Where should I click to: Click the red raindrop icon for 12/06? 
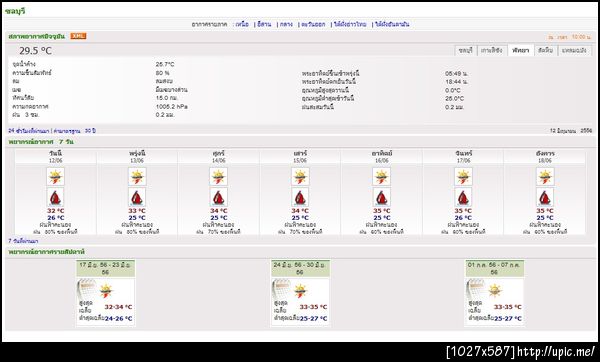(55, 197)
